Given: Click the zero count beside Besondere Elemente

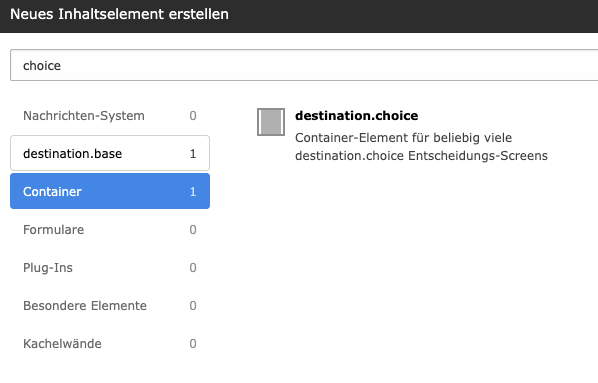Looking at the screenshot, I should tap(193, 306).
